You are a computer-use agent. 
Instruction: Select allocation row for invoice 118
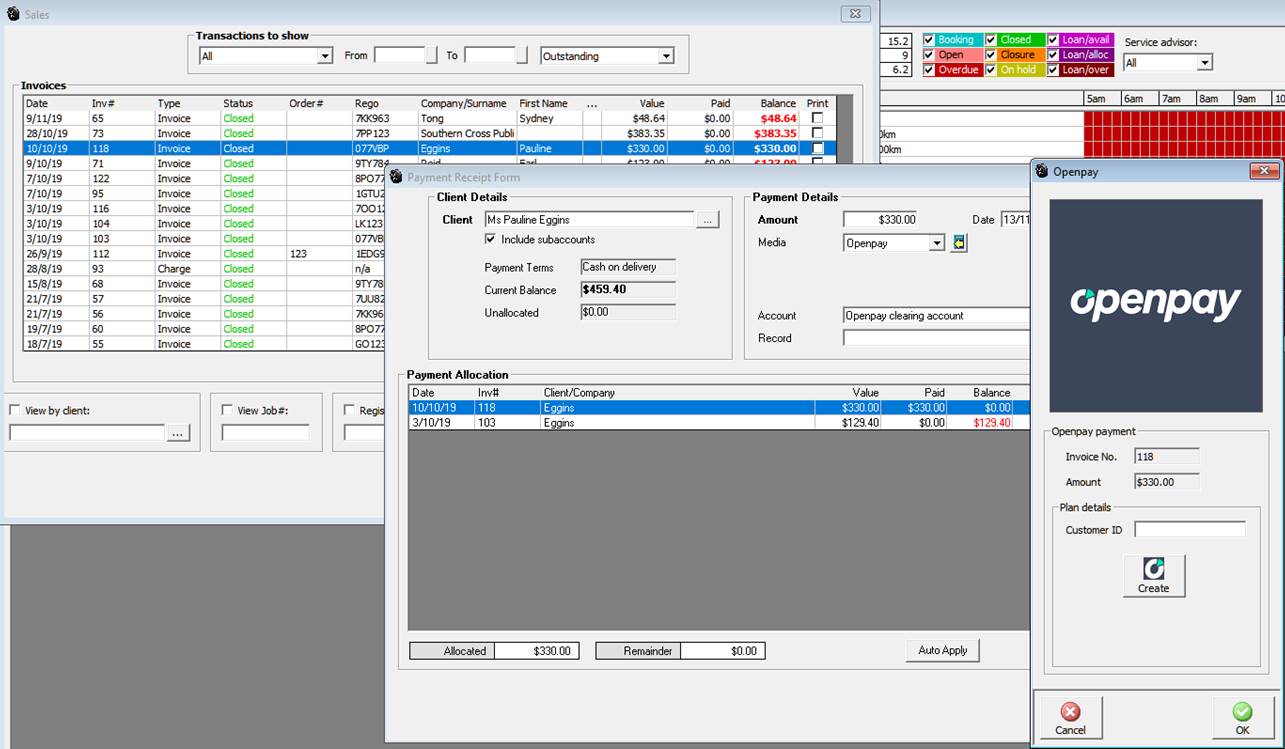pos(719,408)
